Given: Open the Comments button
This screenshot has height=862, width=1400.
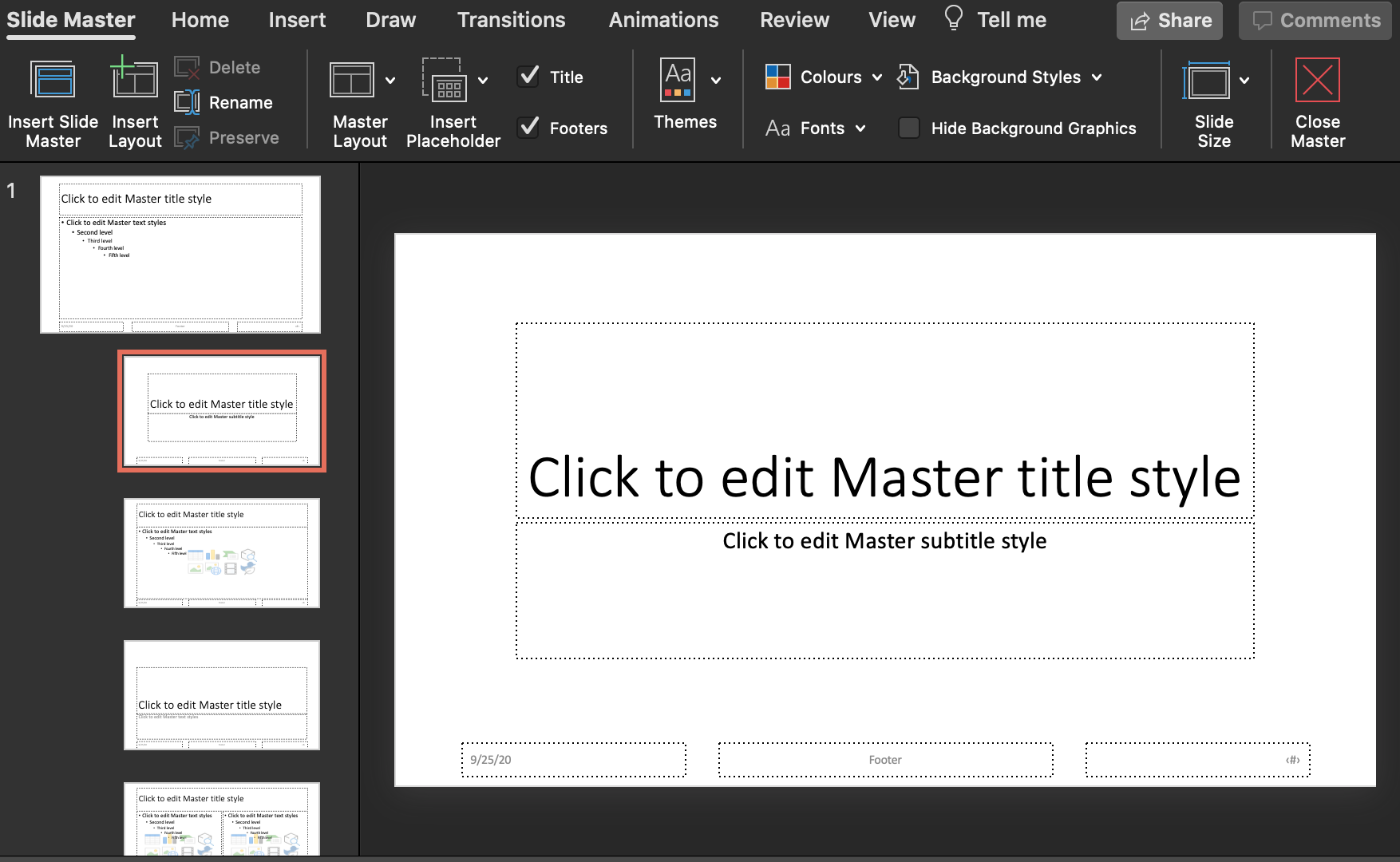Looking at the screenshot, I should (1315, 21).
